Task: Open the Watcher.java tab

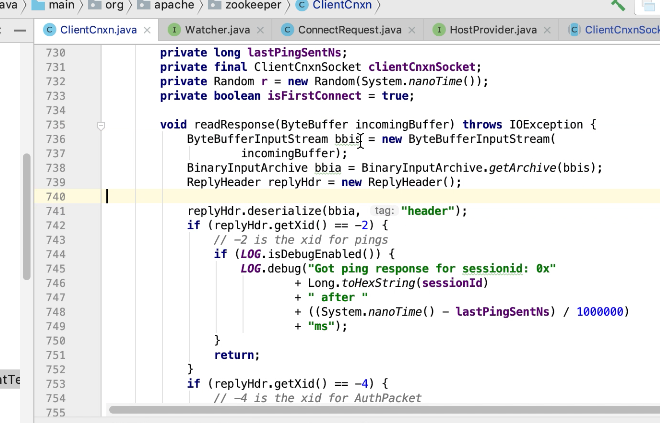Action: (x=217, y=30)
